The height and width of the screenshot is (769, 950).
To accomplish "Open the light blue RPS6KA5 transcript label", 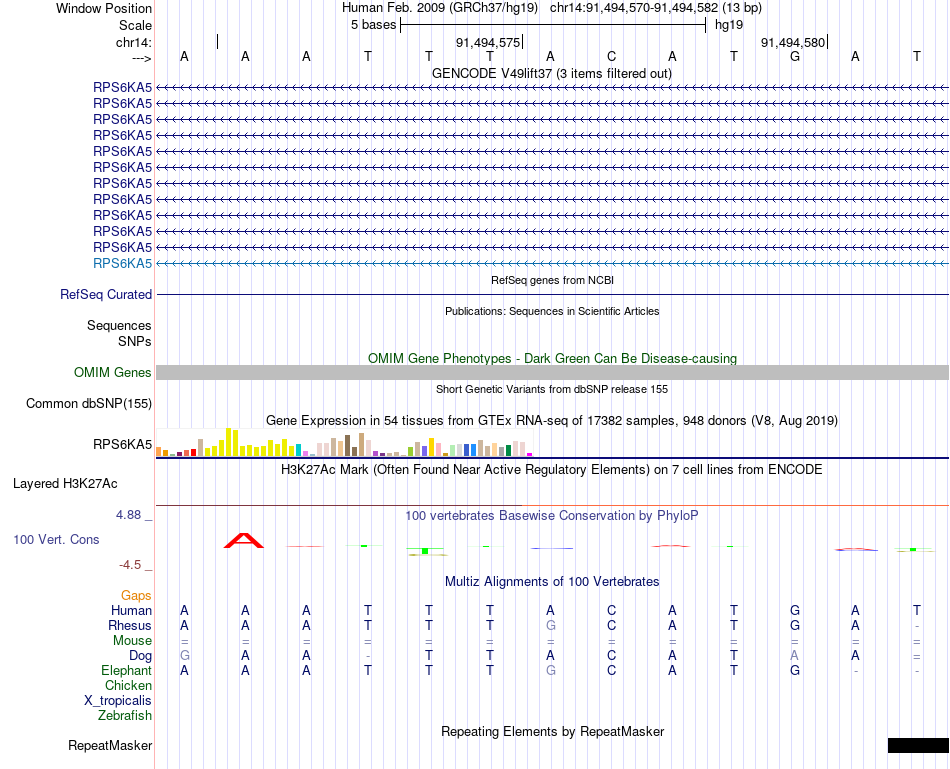I will (122, 264).
